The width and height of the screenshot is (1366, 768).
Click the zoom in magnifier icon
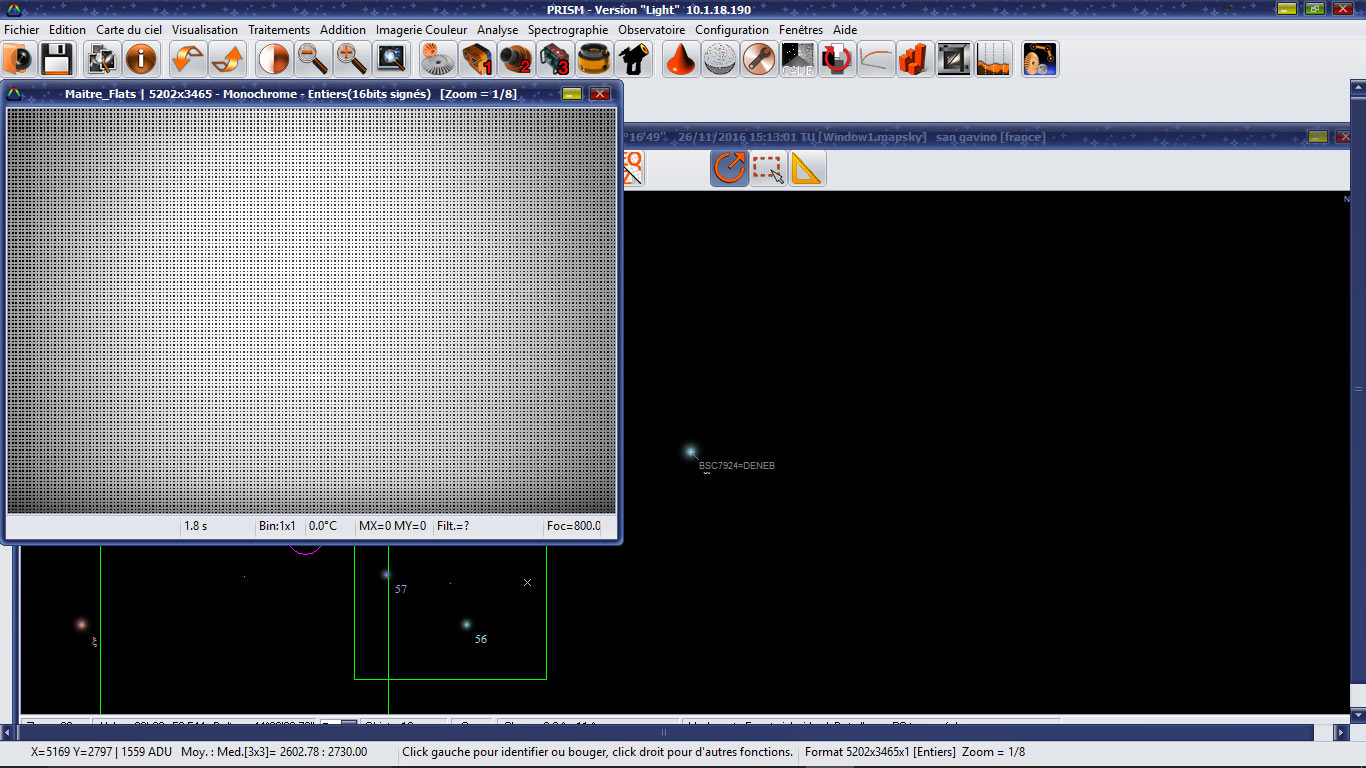click(x=351, y=60)
